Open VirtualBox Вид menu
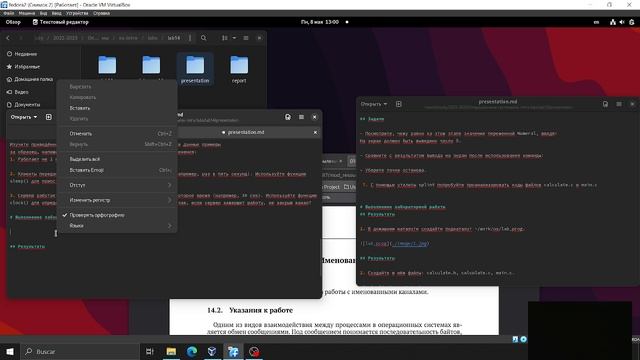The height and width of the screenshot is (360, 640). (43, 13)
